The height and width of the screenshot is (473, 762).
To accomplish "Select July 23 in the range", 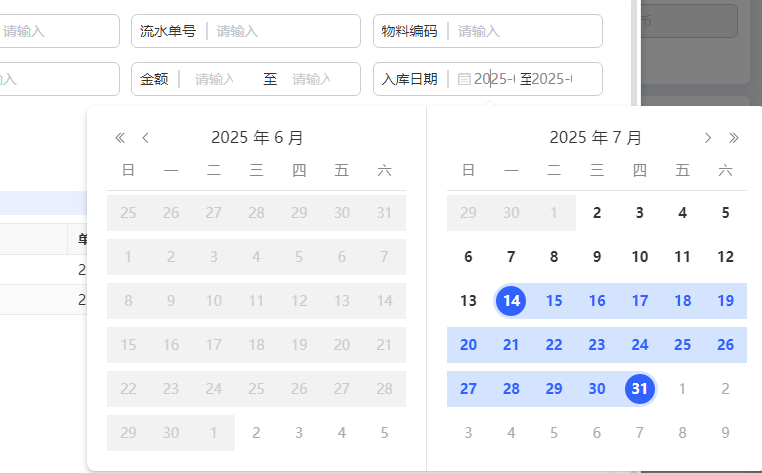I will pyautogui.click(x=597, y=345).
